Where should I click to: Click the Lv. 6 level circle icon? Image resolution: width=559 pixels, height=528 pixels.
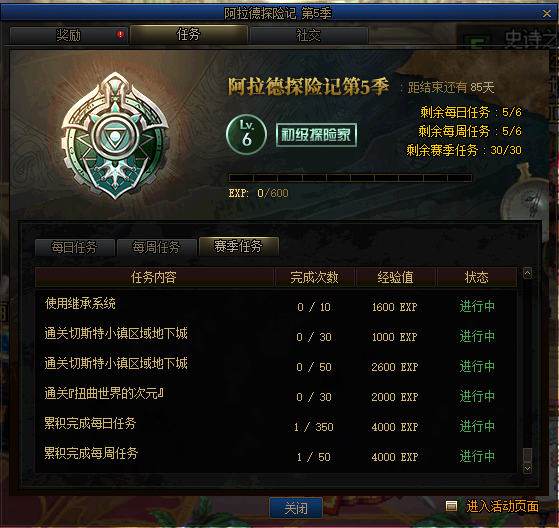tap(246, 134)
